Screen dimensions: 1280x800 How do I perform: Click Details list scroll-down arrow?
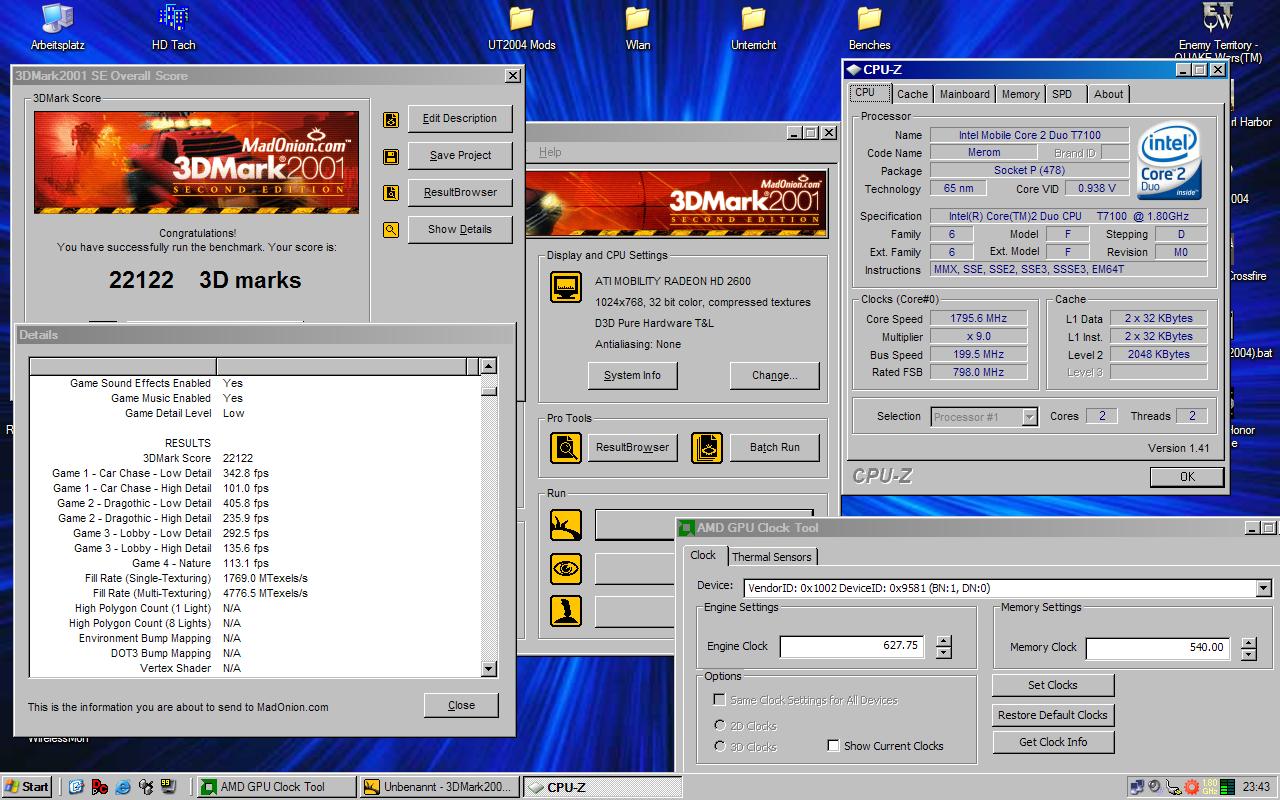[488, 669]
